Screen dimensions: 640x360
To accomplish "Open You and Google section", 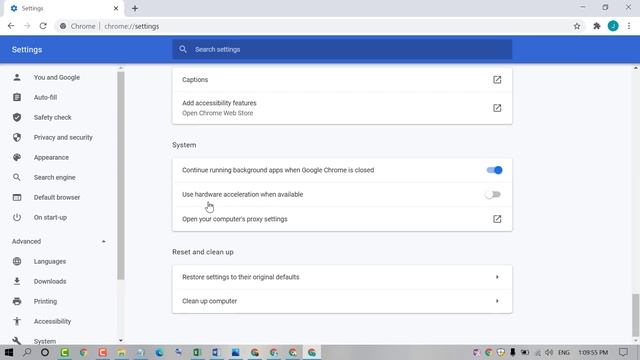I will tap(57, 78).
